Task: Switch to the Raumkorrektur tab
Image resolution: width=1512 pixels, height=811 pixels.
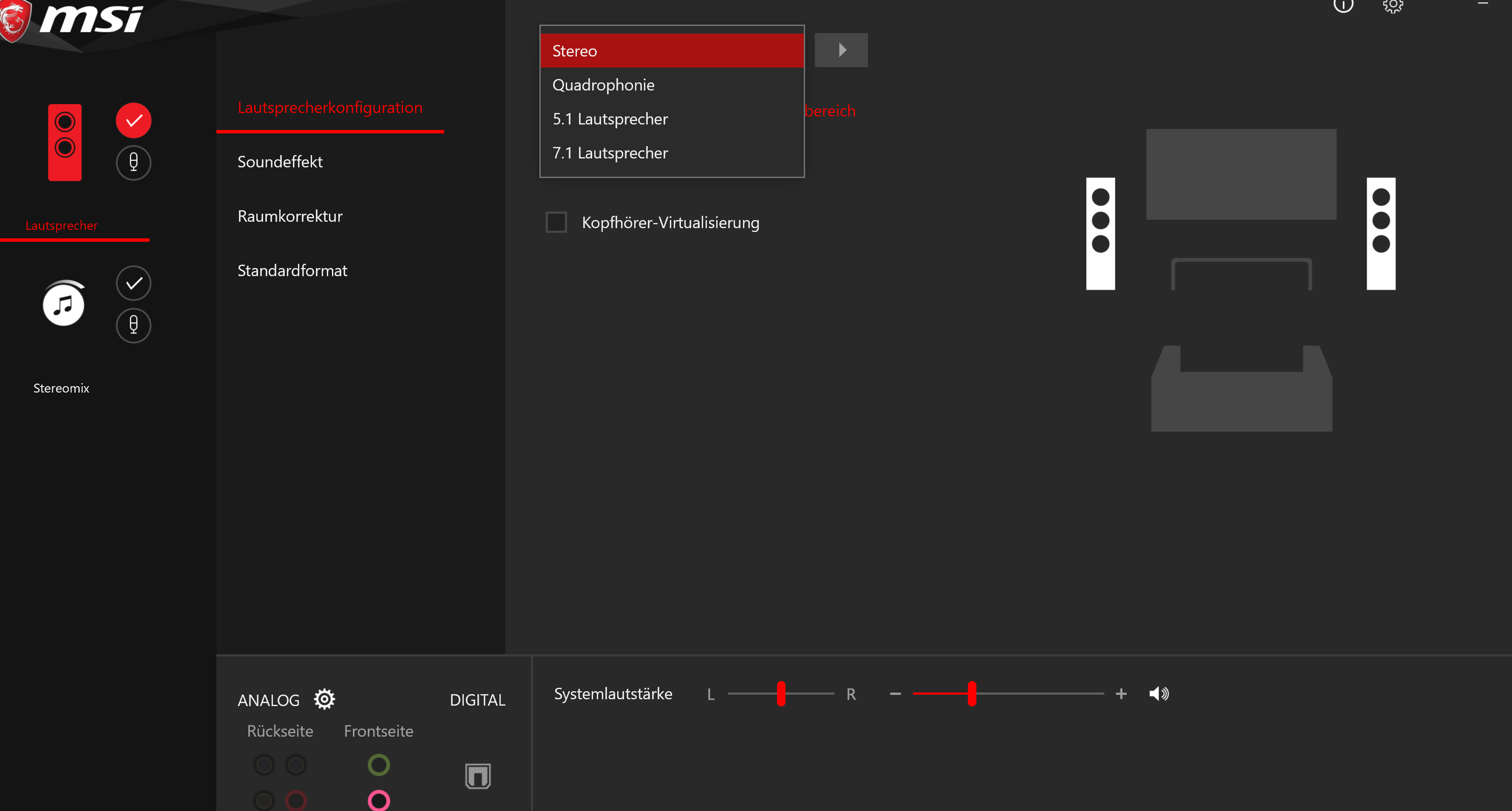Action: tap(290, 216)
